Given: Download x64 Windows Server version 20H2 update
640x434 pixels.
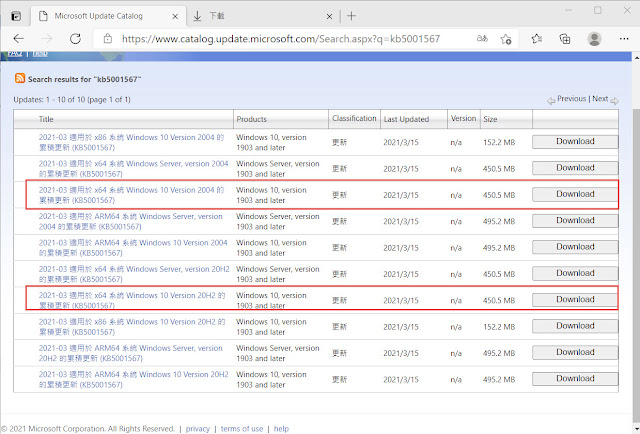Looking at the screenshot, I should [575, 274].
